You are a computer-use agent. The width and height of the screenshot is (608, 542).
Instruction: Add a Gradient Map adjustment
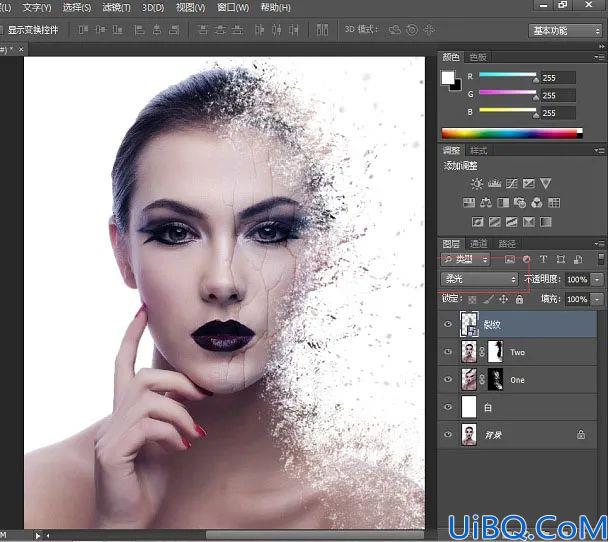click(546, 222)
